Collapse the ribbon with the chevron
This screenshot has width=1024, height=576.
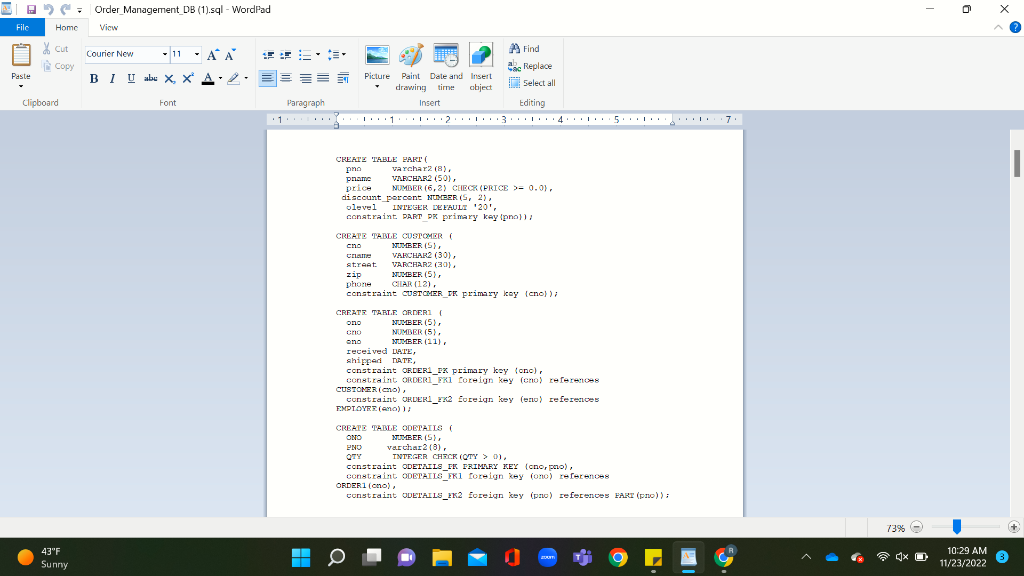[x=998, y=27]
